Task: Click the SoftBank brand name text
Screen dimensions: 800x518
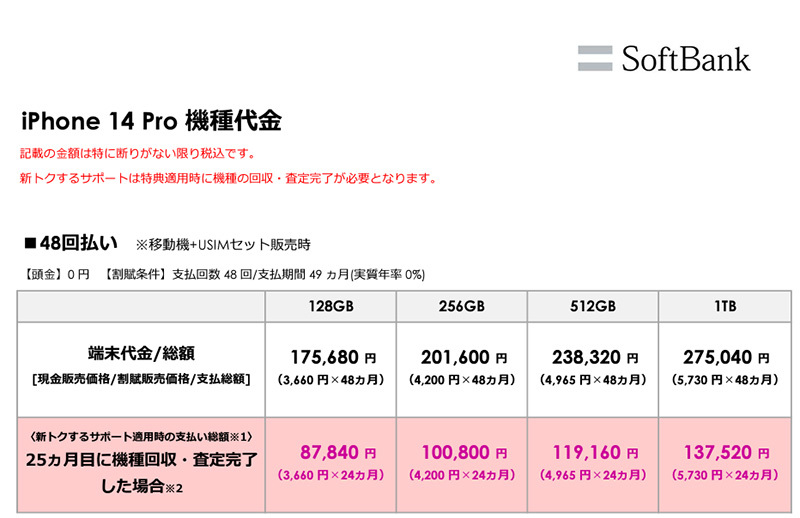Action: tap(684, 58)
